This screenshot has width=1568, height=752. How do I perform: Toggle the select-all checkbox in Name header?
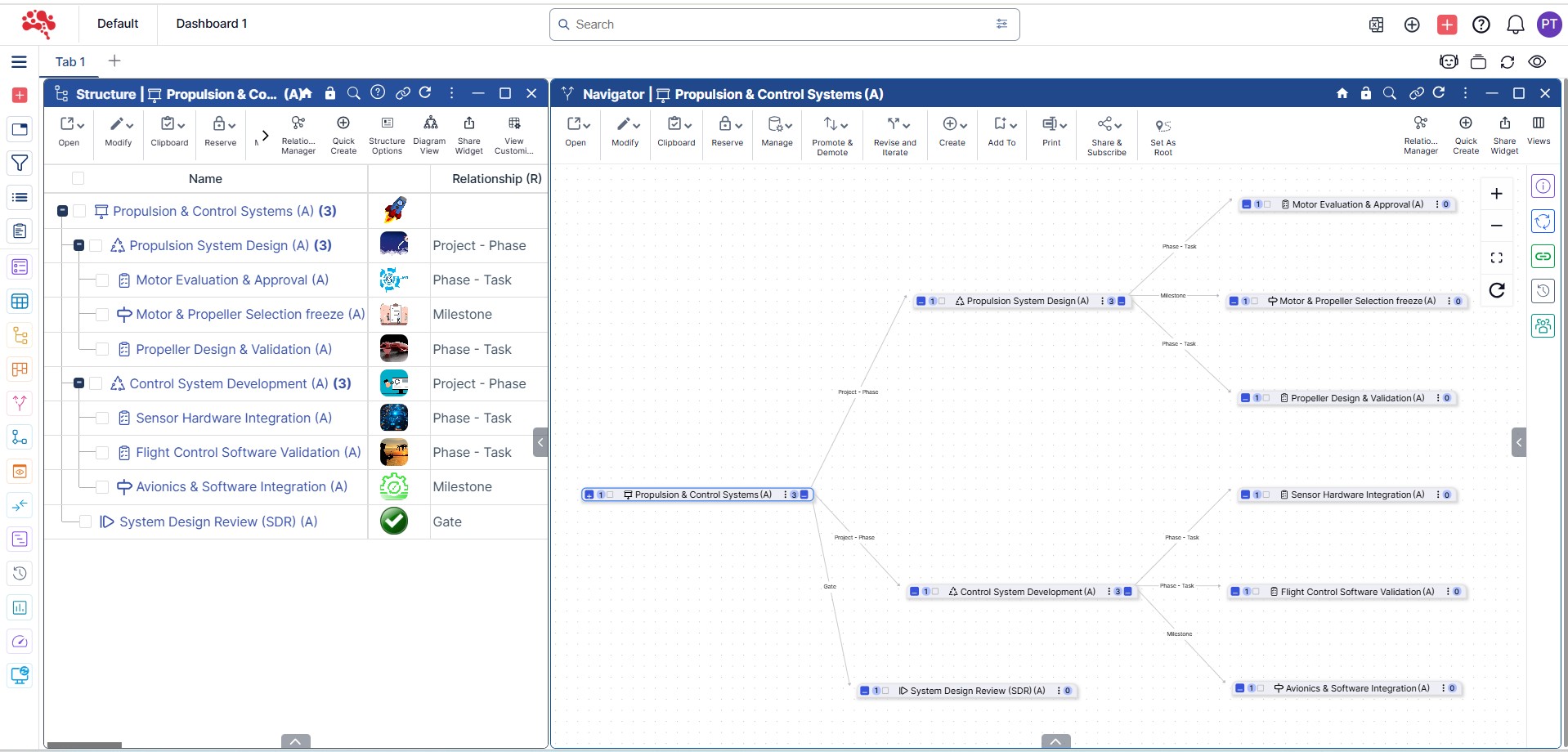pyautogui.click(x=78, y=178)
